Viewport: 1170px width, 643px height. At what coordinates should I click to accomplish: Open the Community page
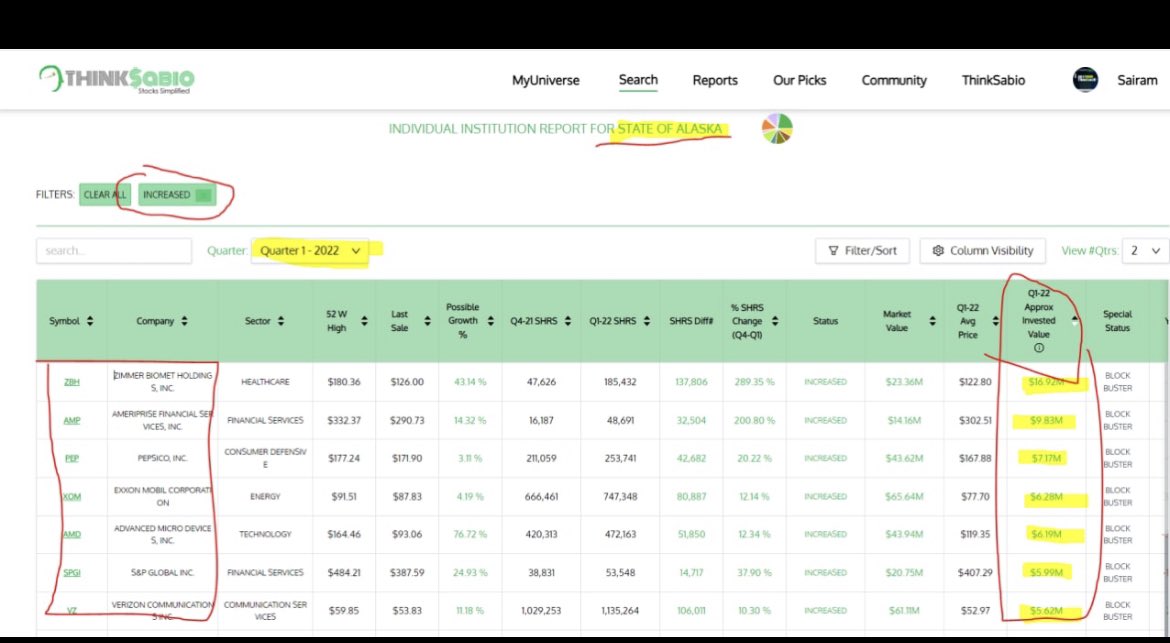[894, 80]
